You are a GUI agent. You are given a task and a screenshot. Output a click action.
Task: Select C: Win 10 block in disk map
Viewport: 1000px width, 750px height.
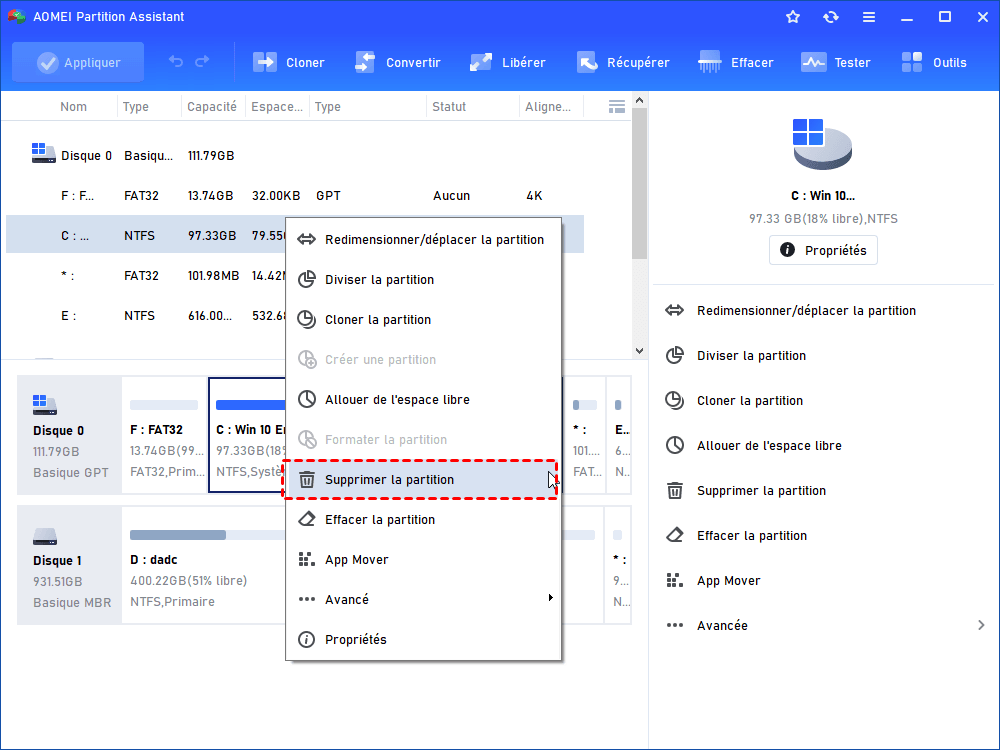click(247, 434)
